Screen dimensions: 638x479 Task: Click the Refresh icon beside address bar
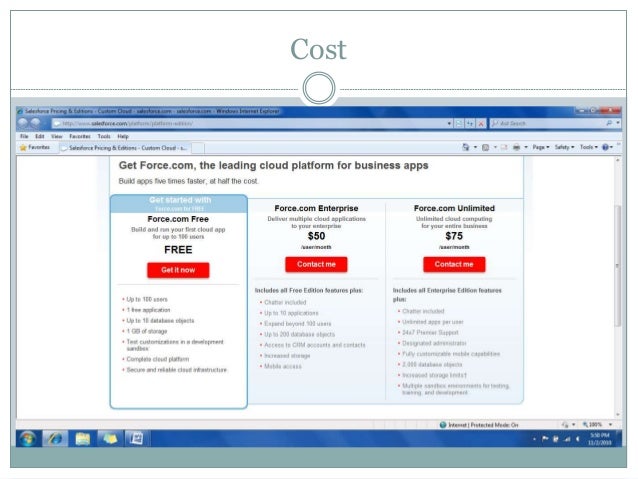[x=470, y=123]
